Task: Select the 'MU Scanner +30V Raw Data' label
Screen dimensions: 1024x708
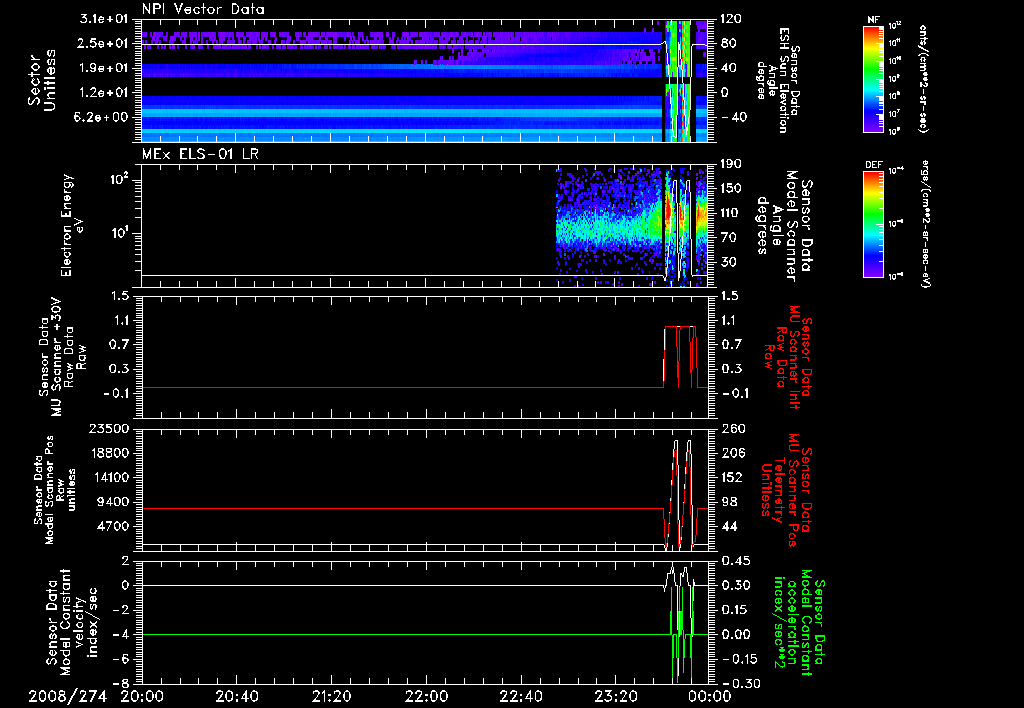Action: point(62,357)
